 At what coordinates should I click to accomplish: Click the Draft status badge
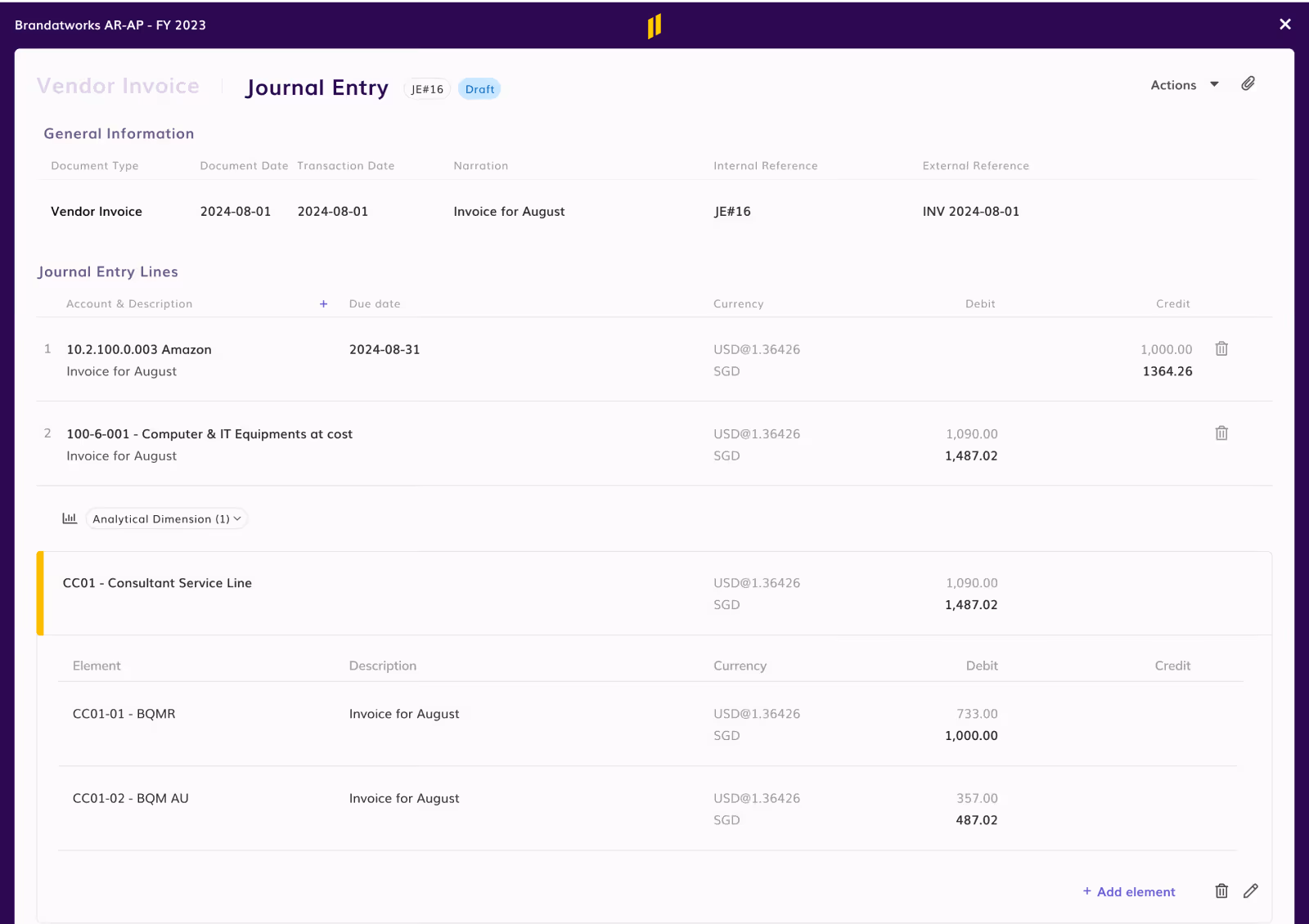click(x=479, y=89)
